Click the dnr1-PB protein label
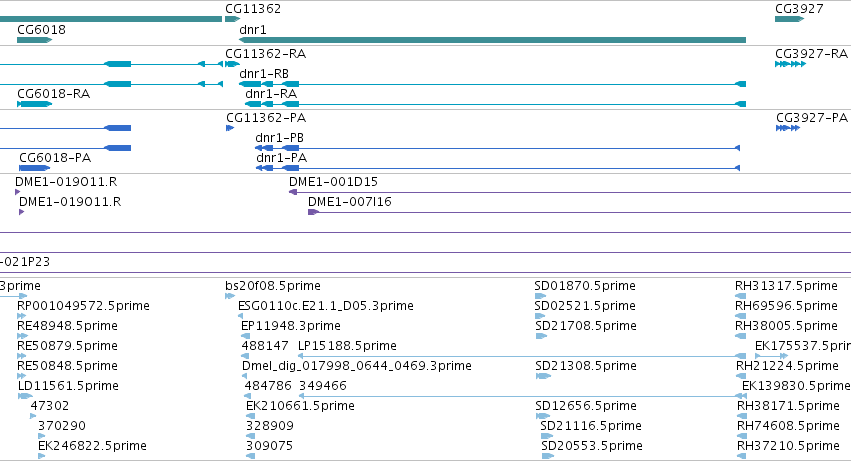Image resolution: width=851 pixels, height=461 pixels. (279, 137)
